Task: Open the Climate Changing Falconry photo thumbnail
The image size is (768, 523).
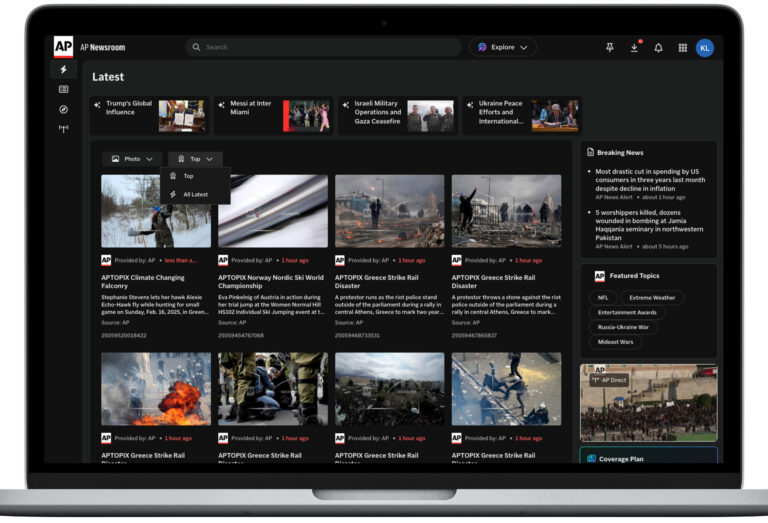Action: [156, 211]
